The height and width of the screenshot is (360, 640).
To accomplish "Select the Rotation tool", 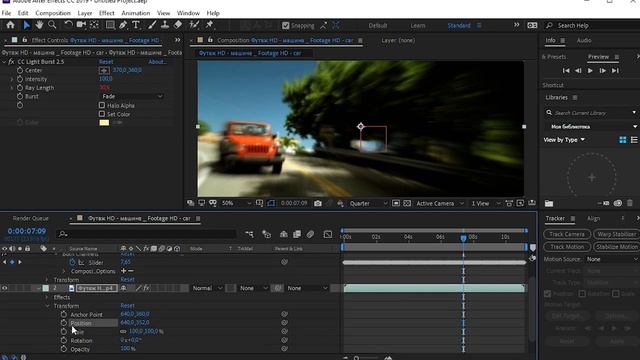I will point(68,25).
